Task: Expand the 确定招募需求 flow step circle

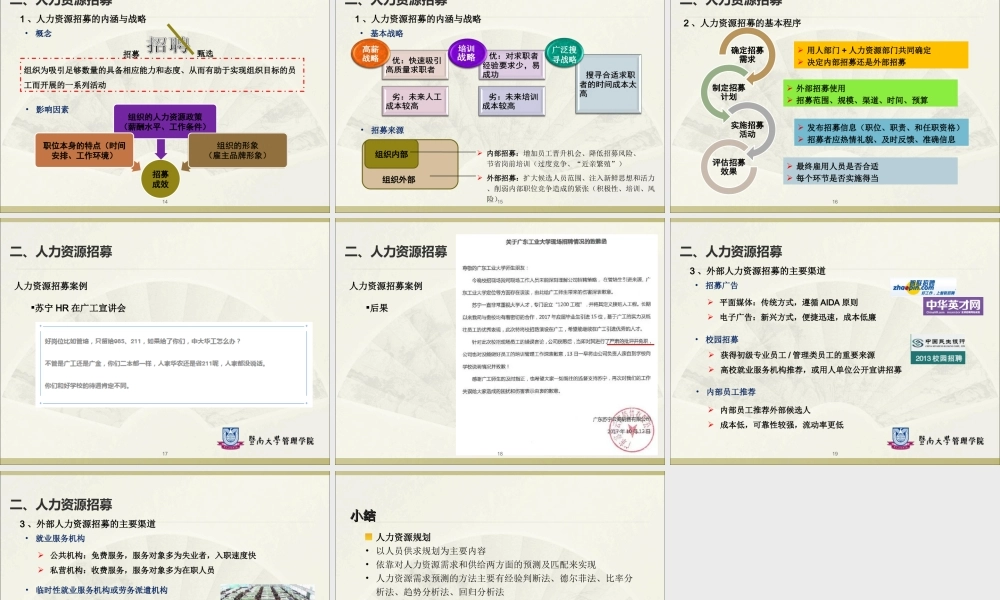Action: [745, 52]
